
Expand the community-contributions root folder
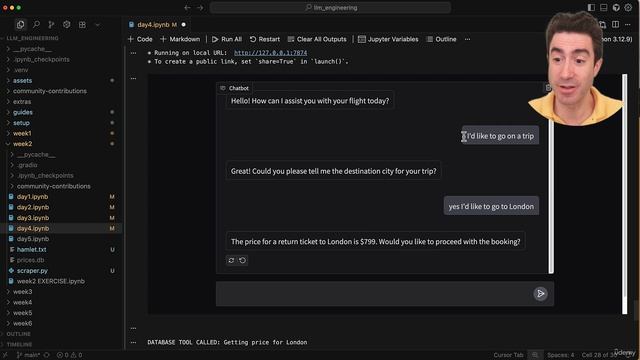point(49,91)
